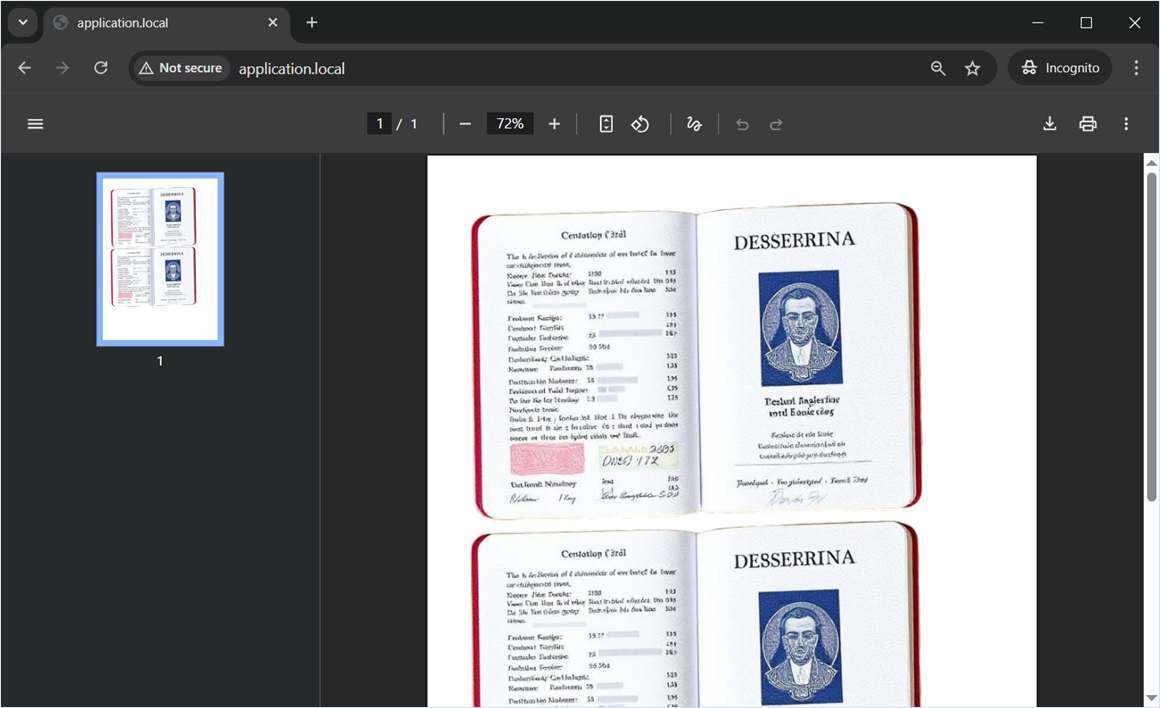This screenshot has height=708, width=1160.
Task: Print the PDF document
Action: tap(1088, 124)
